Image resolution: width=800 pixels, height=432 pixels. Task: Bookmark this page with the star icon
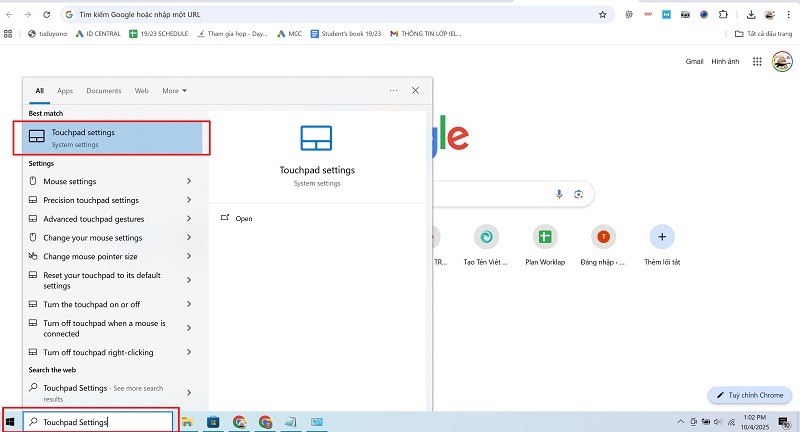click(603, 15)
